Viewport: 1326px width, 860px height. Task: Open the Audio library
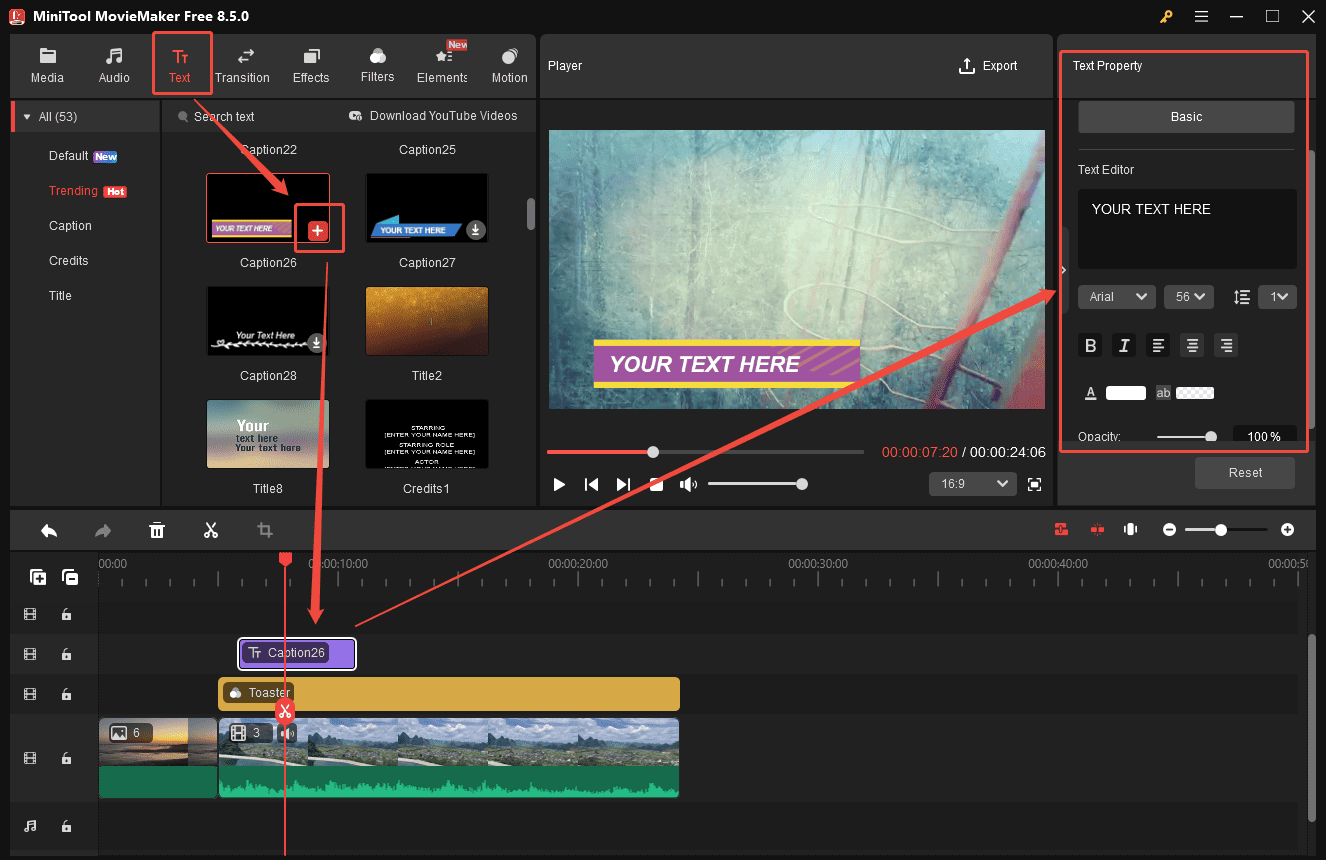114,64
